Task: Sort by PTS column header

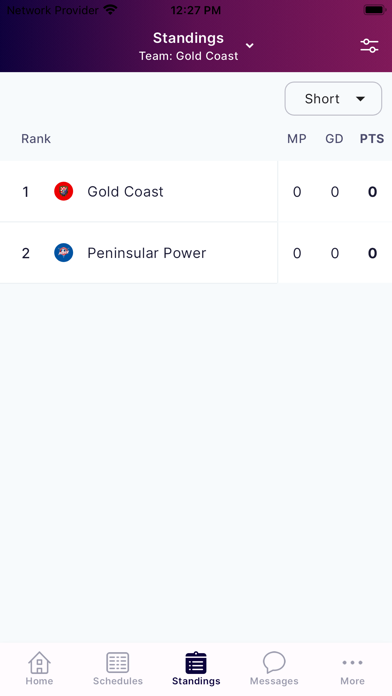Action: (x=372, y=138)
